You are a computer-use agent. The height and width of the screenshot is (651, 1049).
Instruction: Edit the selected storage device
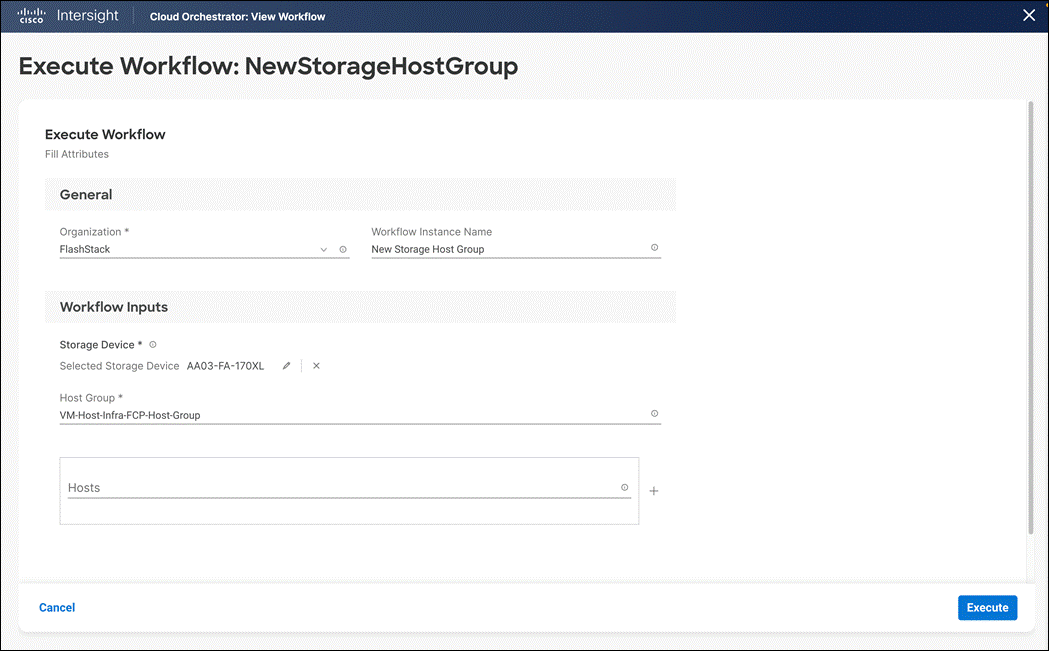point(286,366)
